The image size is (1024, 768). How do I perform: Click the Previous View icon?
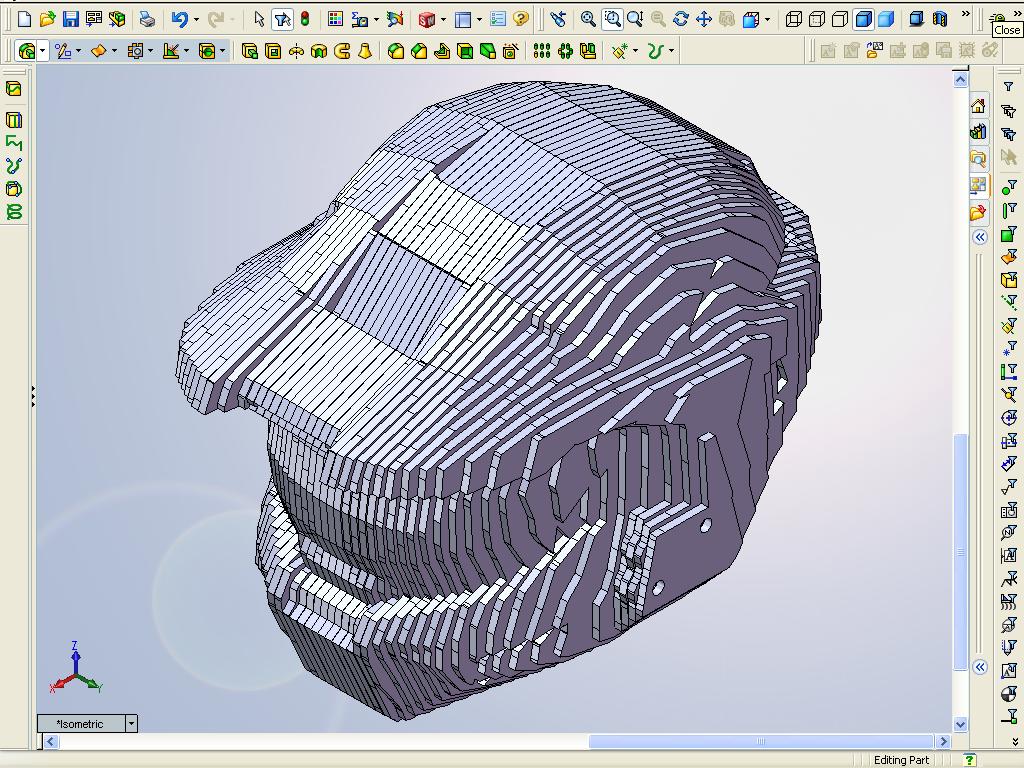click(558, 19)
